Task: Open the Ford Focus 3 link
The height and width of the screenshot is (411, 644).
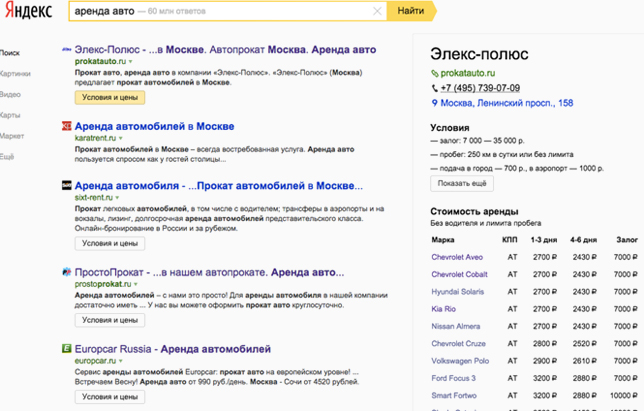Action: pyautogui.click(x=453, y=378)
